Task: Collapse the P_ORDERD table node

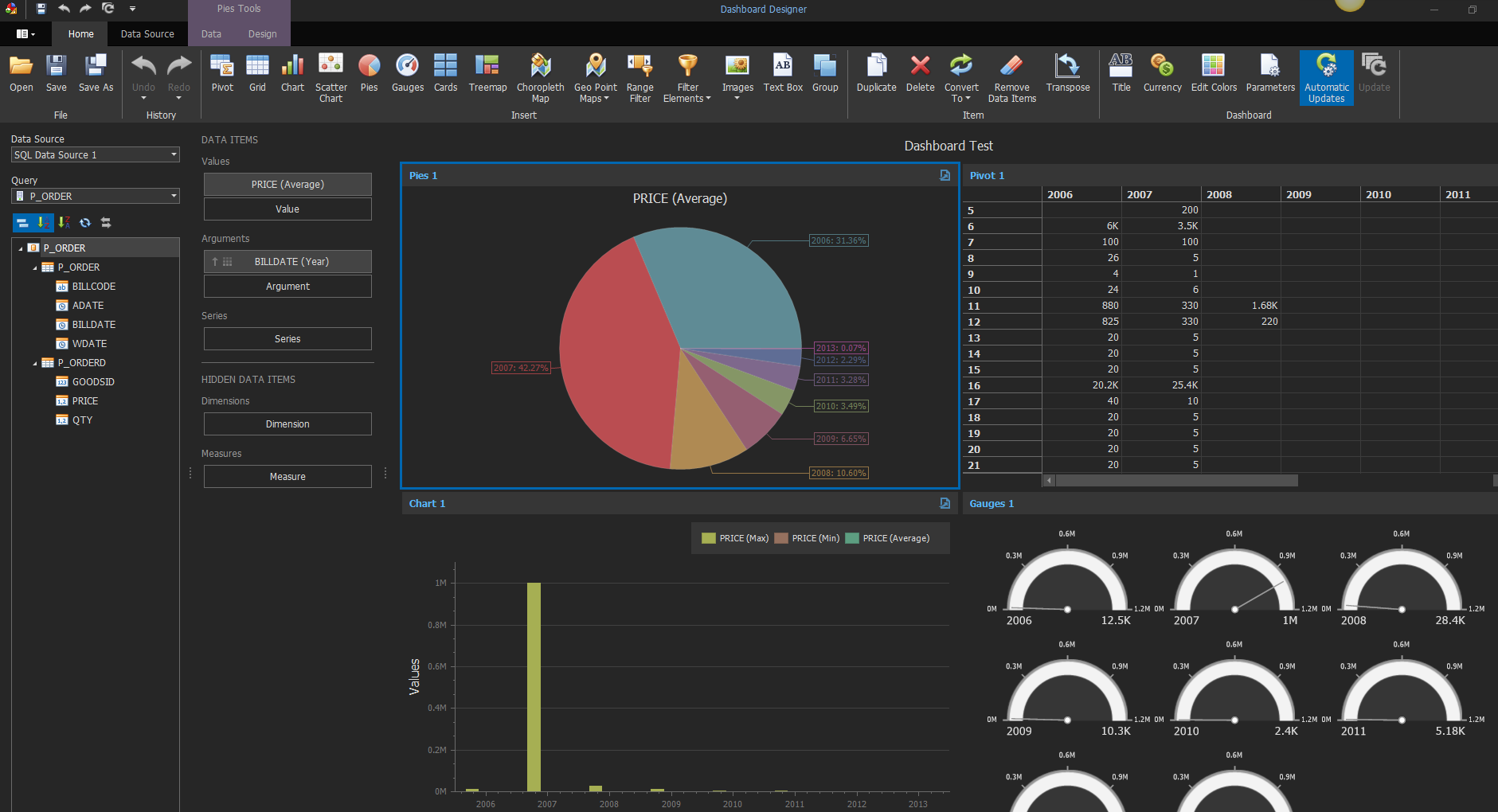Action: (35, 363)
